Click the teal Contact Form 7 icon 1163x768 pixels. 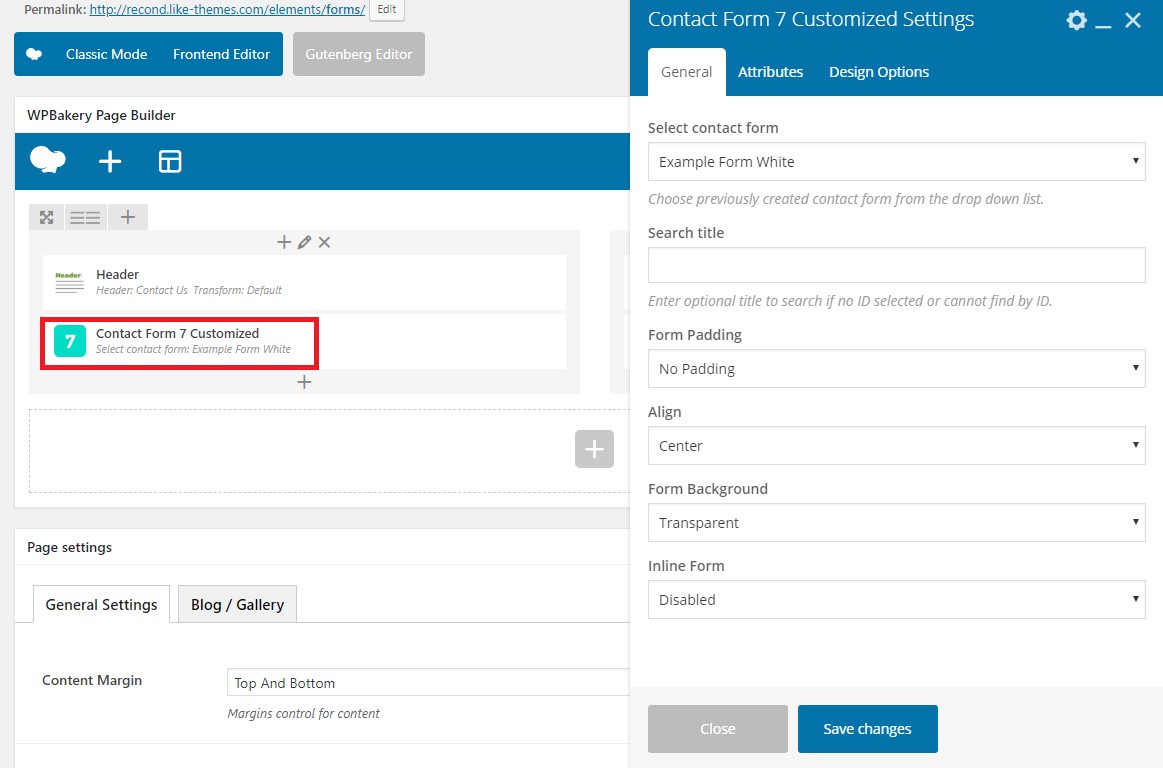click(70, 341)
